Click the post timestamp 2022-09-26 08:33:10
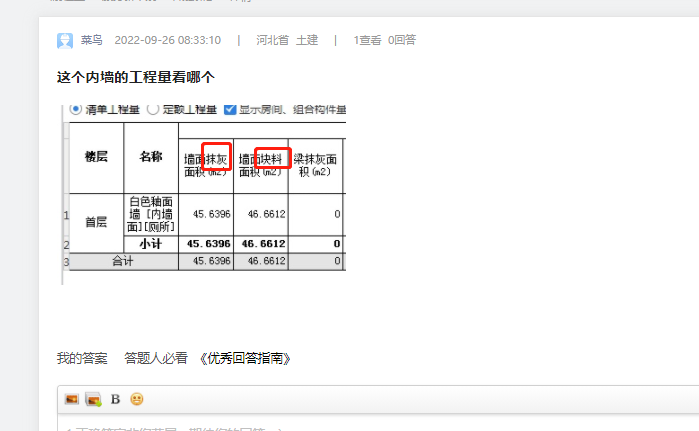This screenshot has height=431, width=699. click(x=168, y=40)
